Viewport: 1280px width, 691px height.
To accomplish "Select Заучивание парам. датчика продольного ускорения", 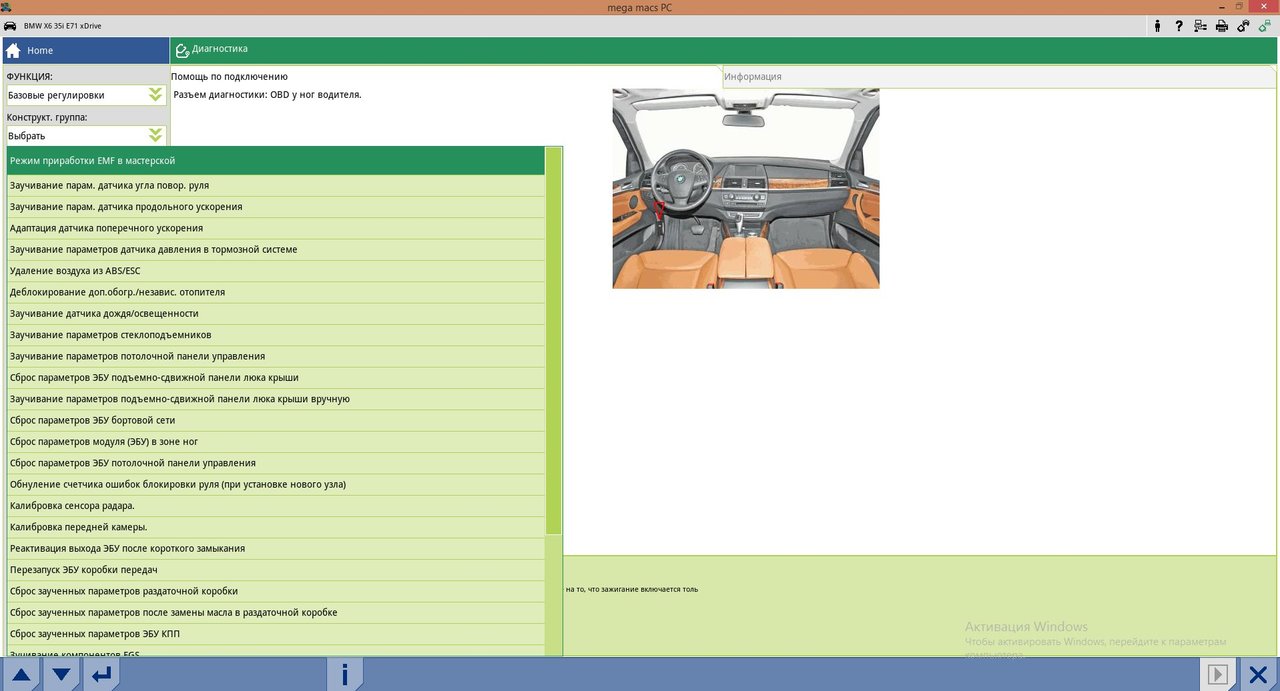I will click(276, 207).
